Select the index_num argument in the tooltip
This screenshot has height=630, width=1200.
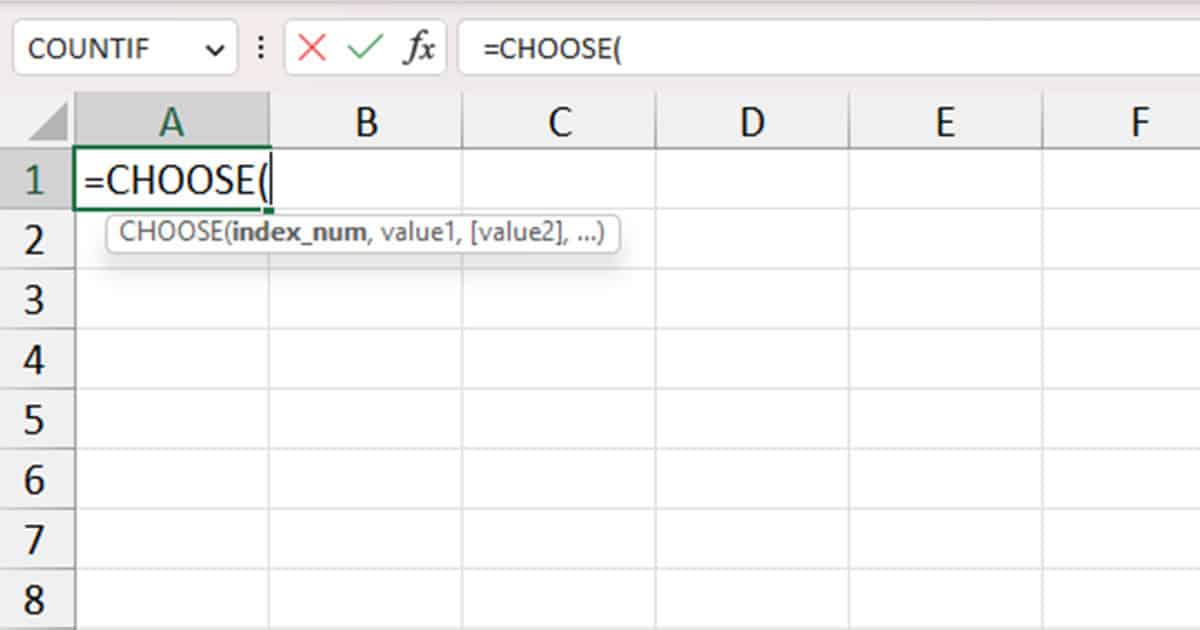click(299, 233)
